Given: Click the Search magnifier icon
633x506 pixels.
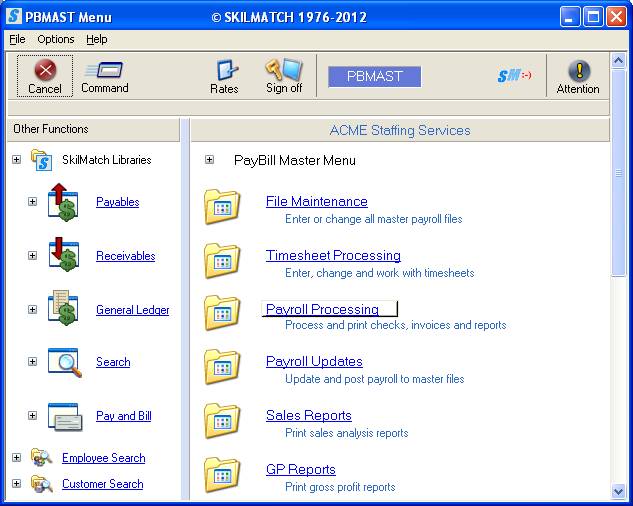Looking at the screenshot, I should pyautogui.click(x=65, y=362).
